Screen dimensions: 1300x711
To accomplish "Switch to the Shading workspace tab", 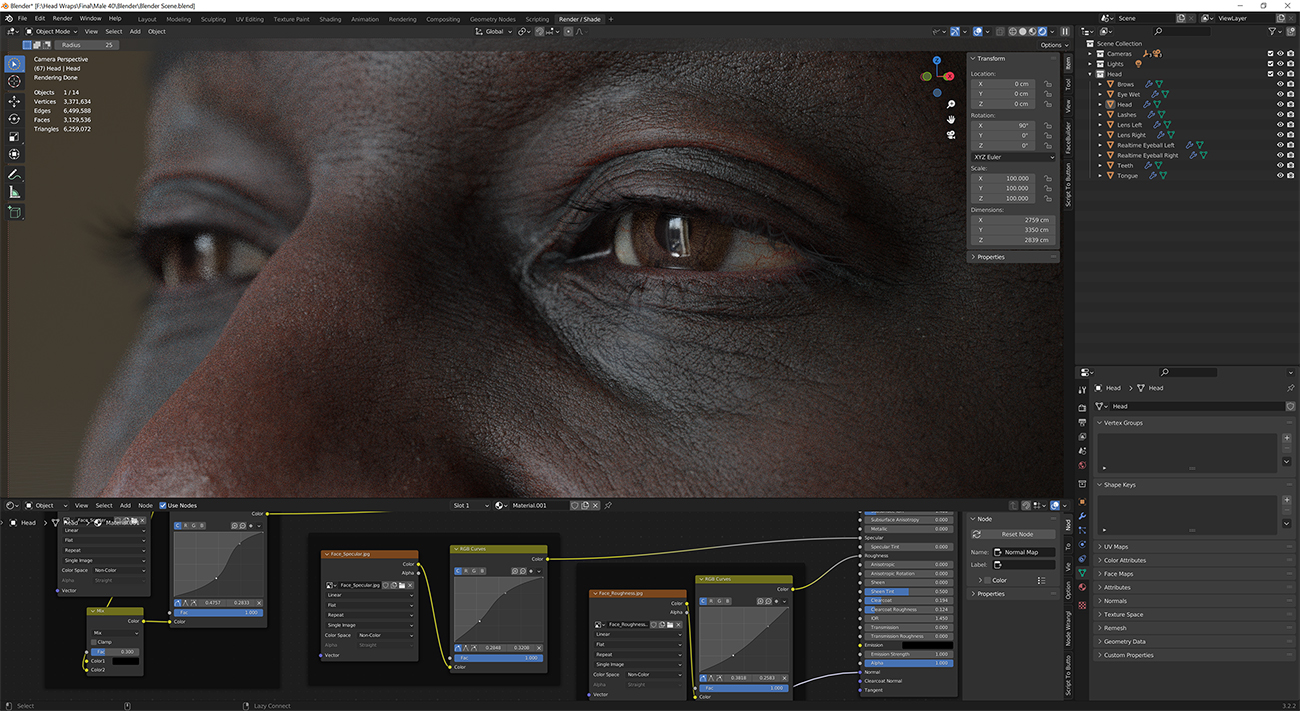I will (331, 18).
